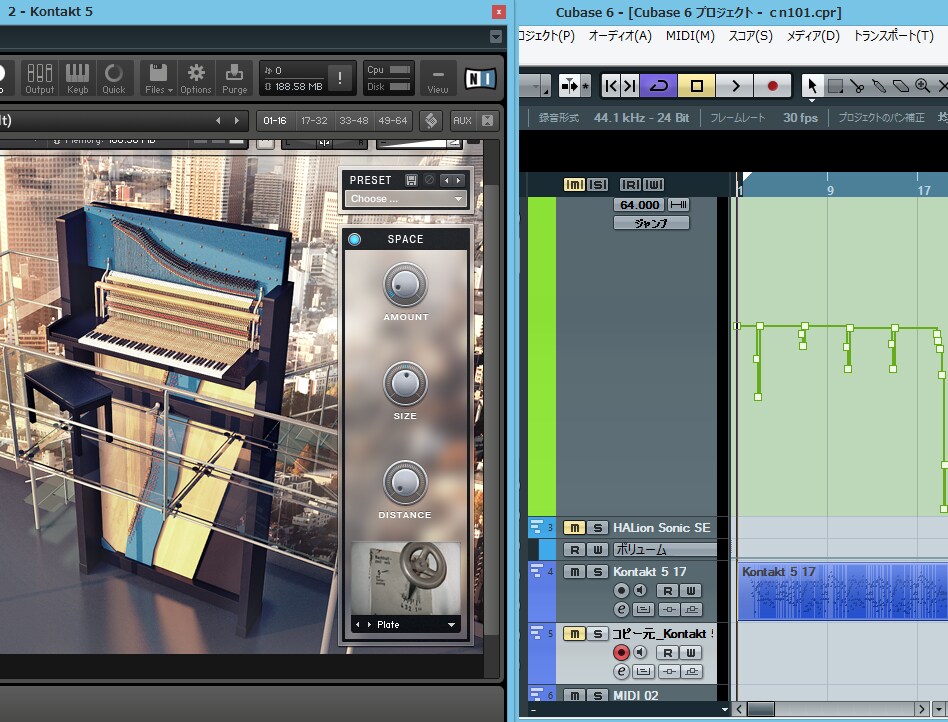Select the Range Selection tool

coord(835,86)
